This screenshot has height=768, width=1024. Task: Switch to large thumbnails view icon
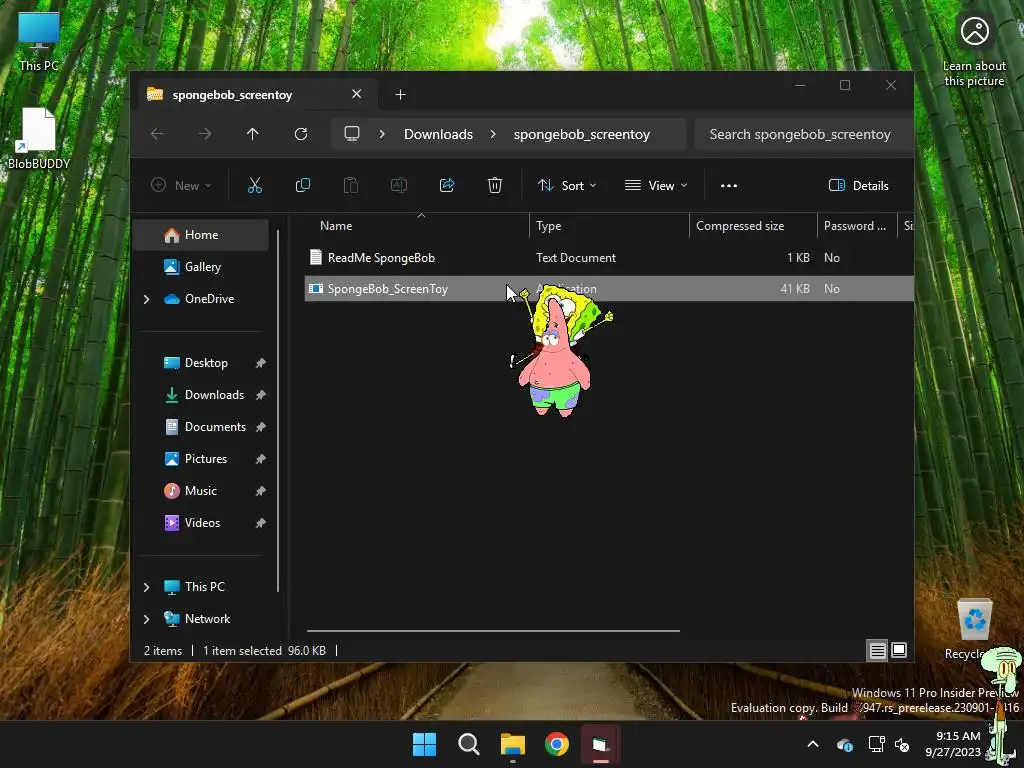pos(899,650)
